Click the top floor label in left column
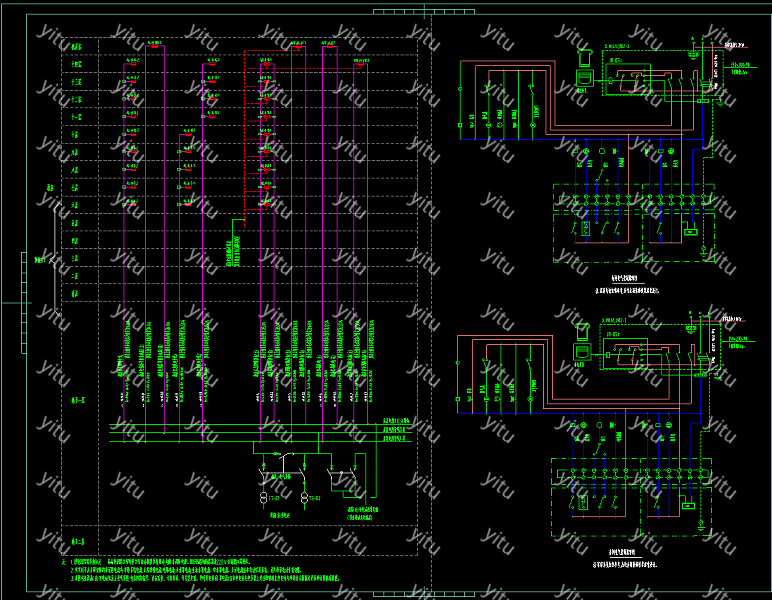This screenshot has height=600, width=772. pyautogui.click(x=76, y=47)
